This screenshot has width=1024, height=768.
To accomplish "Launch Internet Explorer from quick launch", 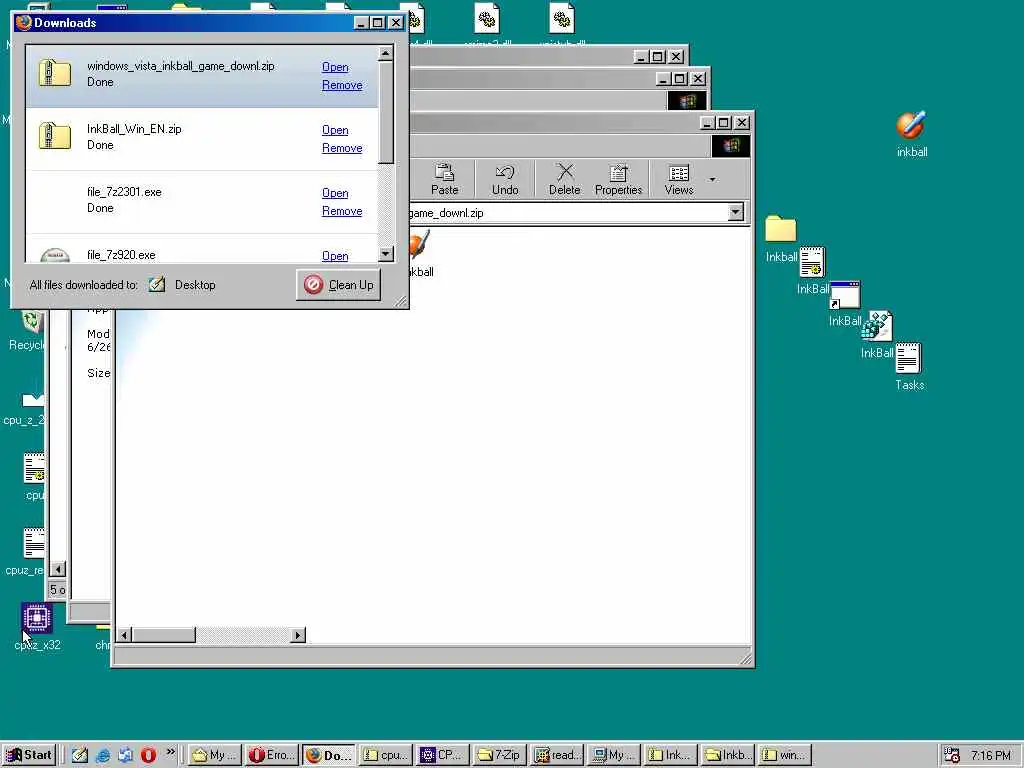I will 103,755.
